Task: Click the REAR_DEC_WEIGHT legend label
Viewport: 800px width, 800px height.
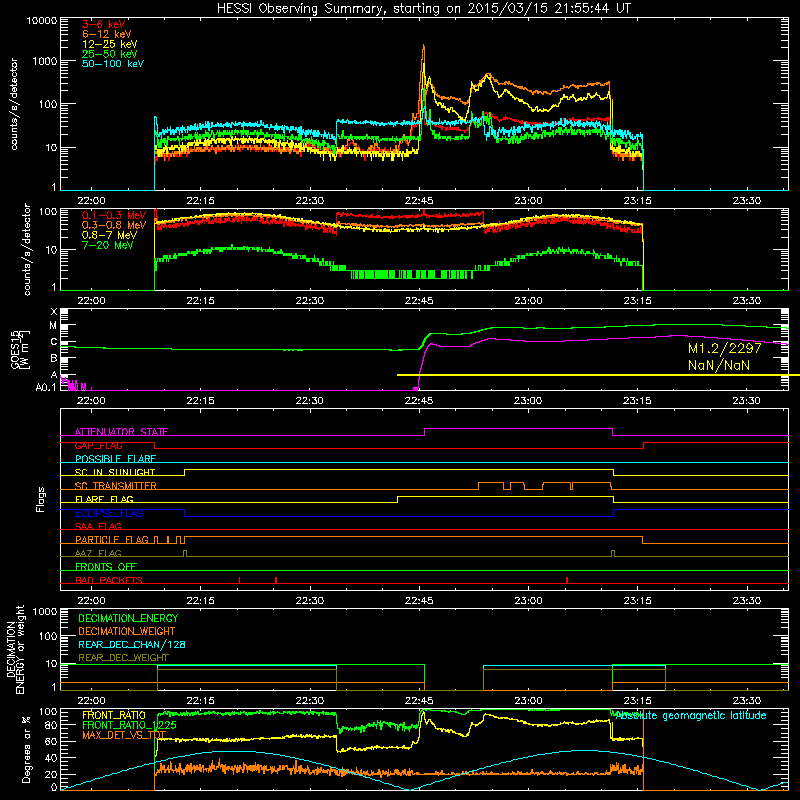Action: 123,658
